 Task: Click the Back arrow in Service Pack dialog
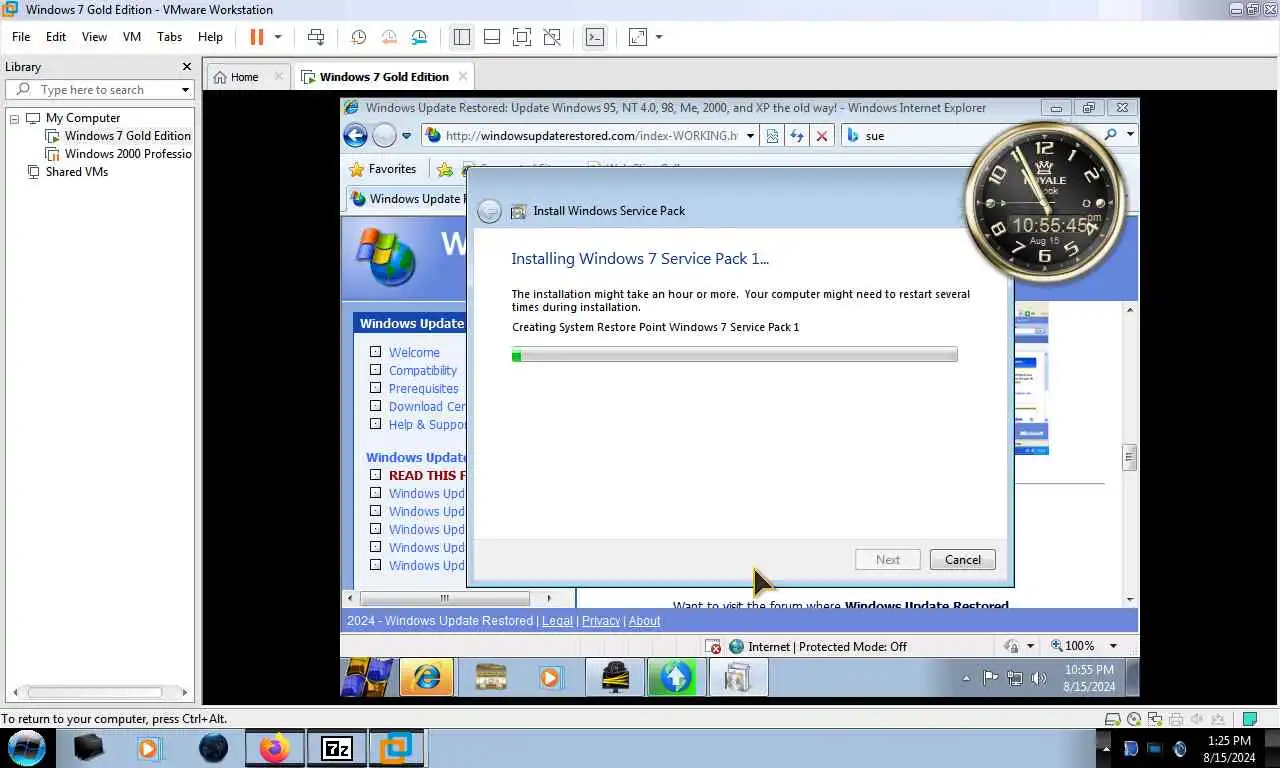click(x=489, y=211)
